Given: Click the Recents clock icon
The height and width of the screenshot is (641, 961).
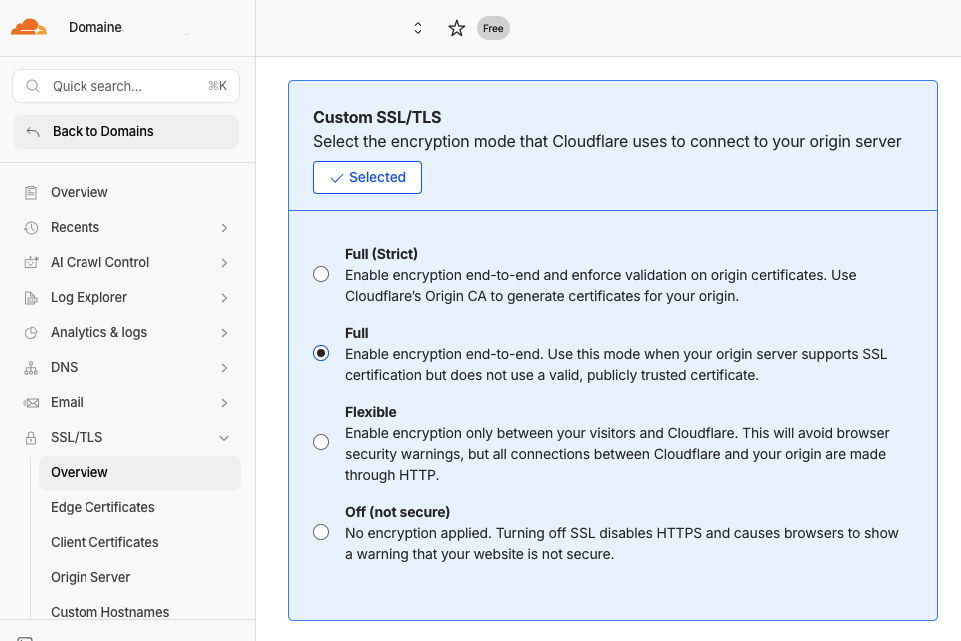Looking at the screenshot, I should (x=31, y=228).
